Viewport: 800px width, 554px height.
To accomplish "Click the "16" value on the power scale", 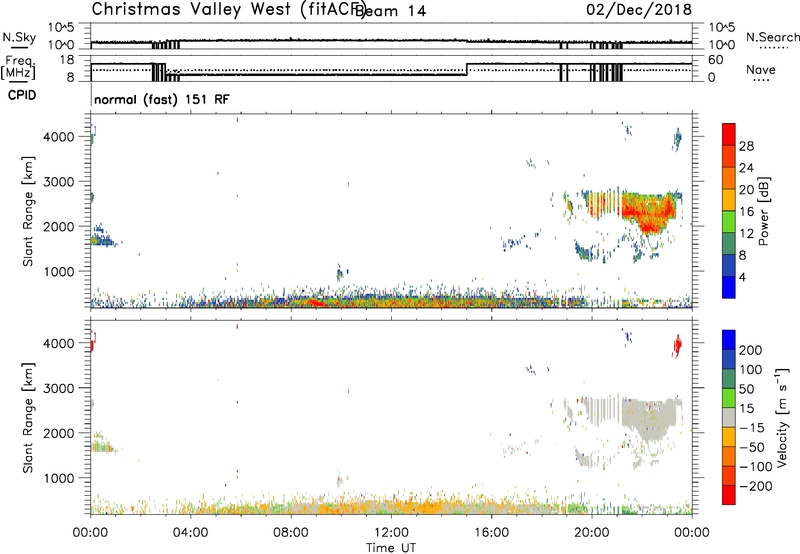I will (746, 212).
